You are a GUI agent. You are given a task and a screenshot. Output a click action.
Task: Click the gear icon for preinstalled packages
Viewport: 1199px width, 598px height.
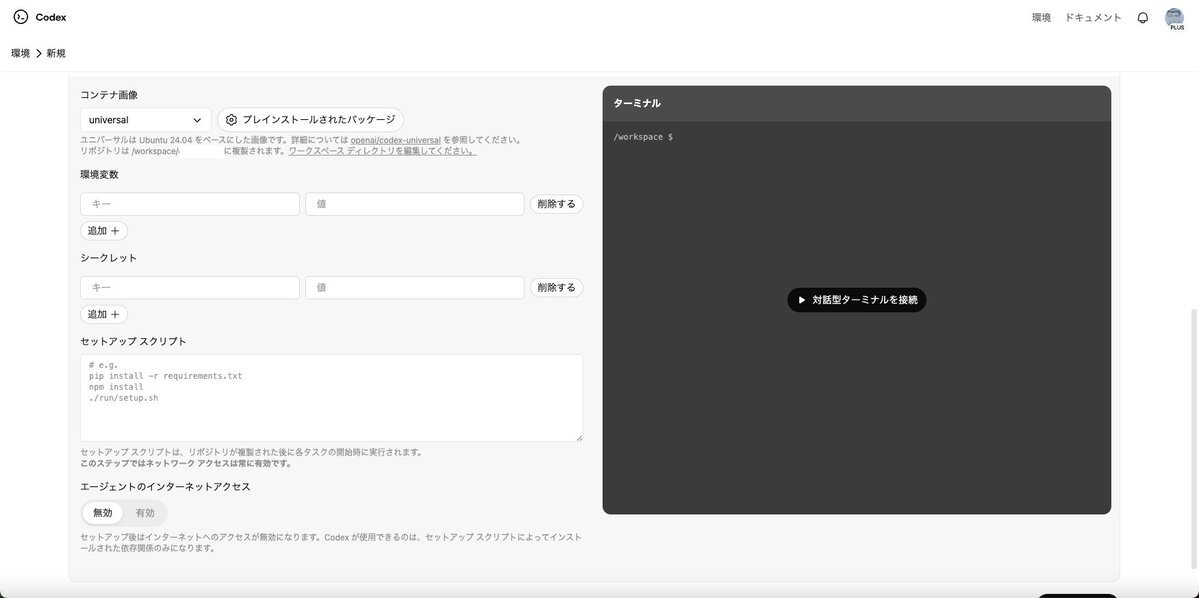(232, 120)
